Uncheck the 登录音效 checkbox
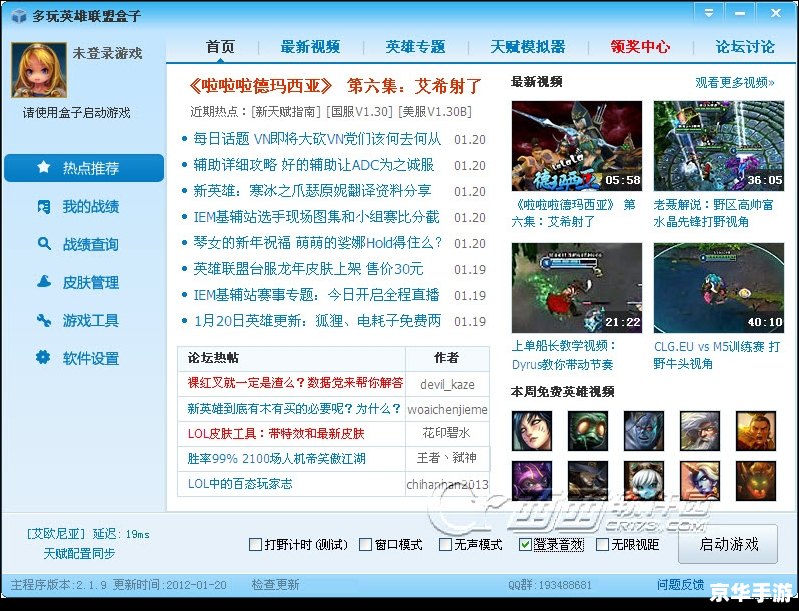Screen dimensions: 799x611 coord(525,545)
